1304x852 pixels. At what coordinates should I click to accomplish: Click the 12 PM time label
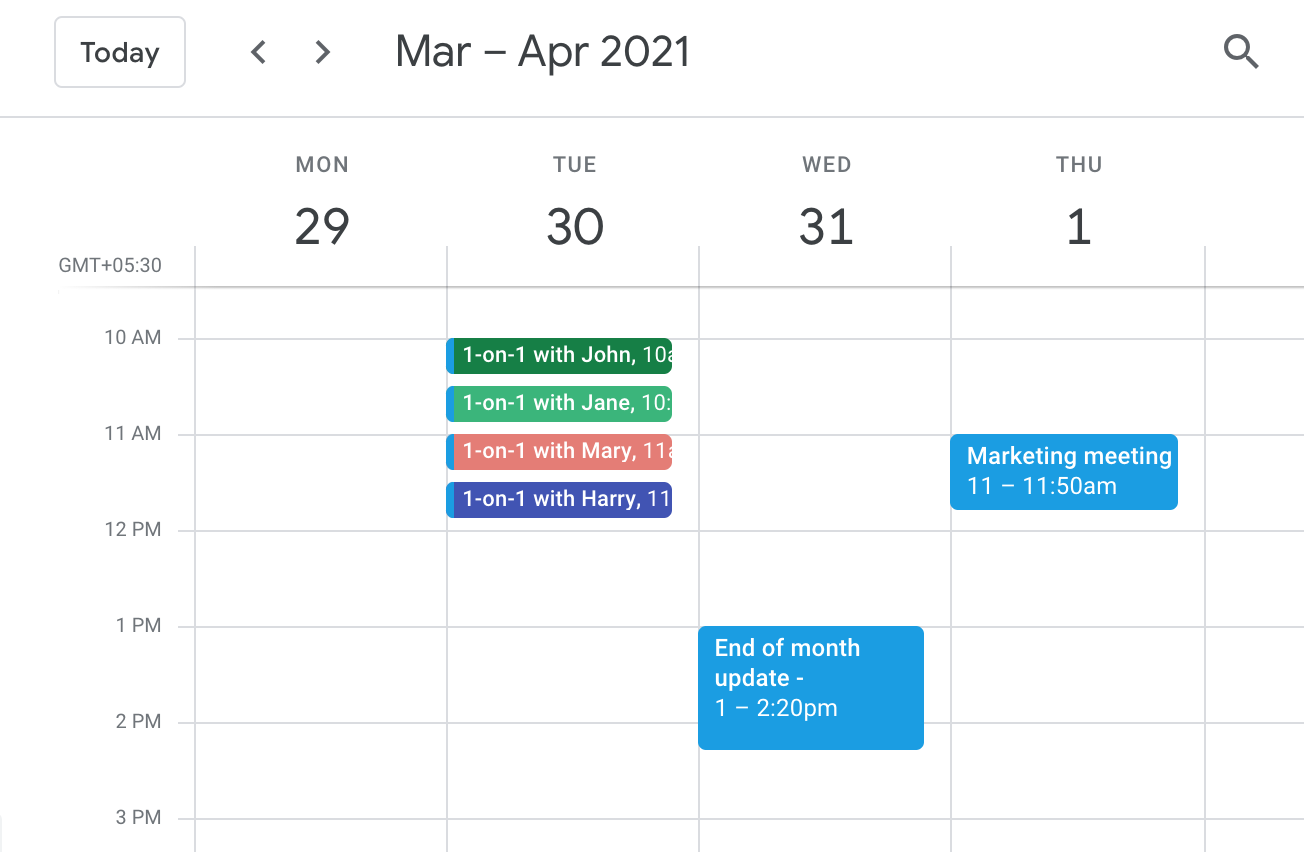(132, 530)
